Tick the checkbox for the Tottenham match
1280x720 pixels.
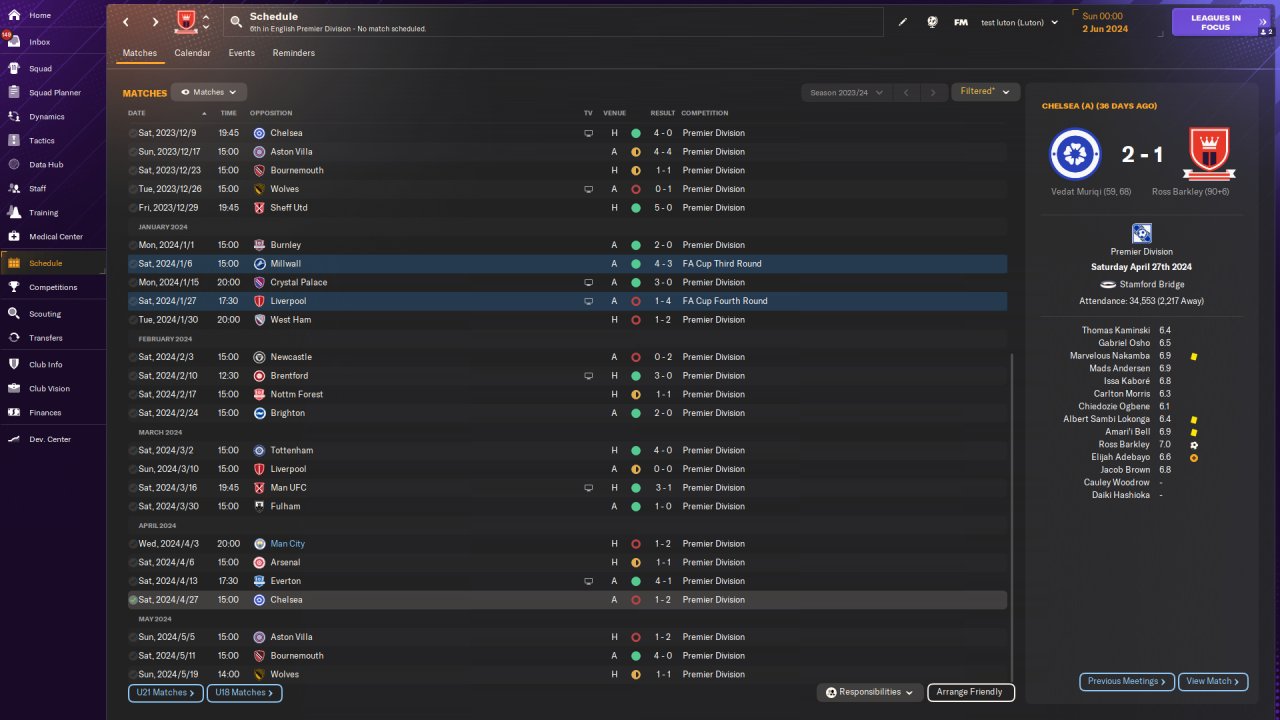coord(133,451)
